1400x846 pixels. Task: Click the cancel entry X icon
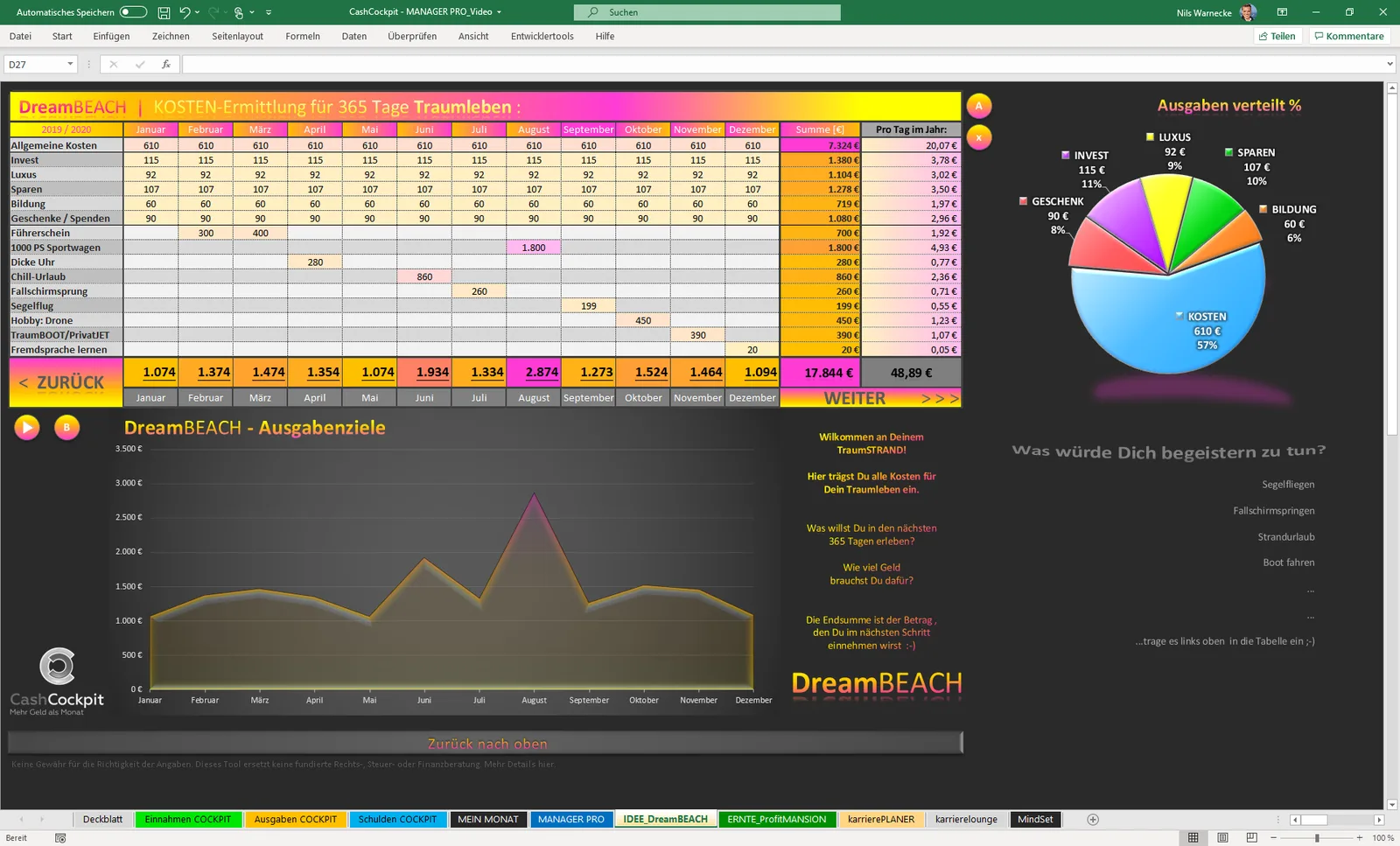click(113, 65)
